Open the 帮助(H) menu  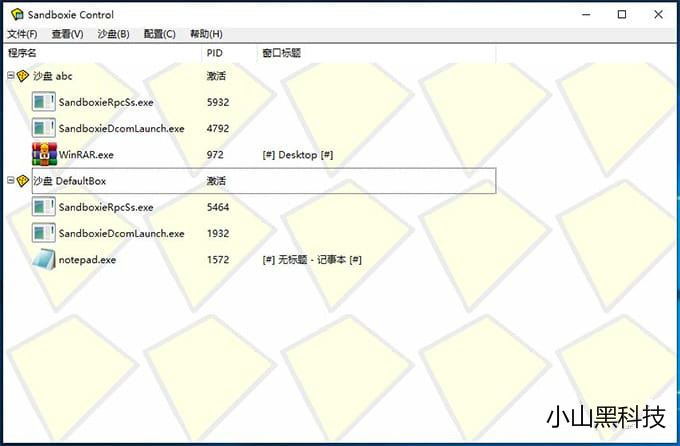[206, 34]
